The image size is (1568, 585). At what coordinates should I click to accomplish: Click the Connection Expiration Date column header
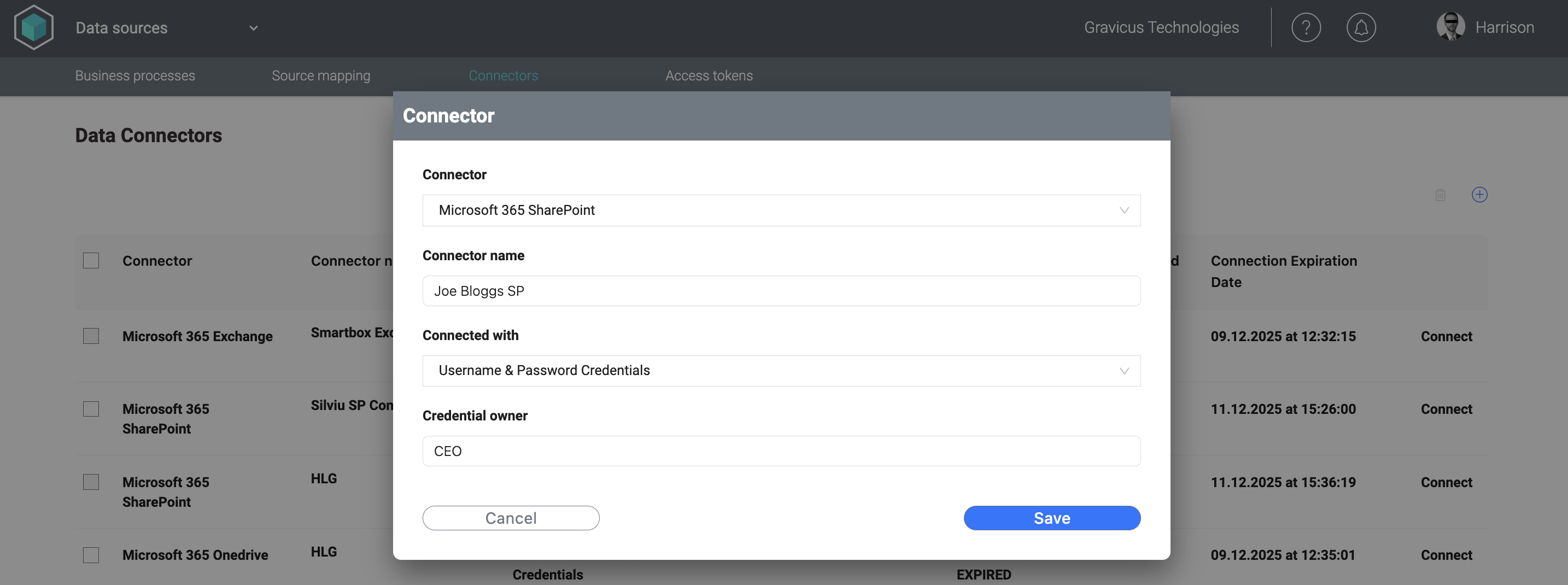(1284, 272)
